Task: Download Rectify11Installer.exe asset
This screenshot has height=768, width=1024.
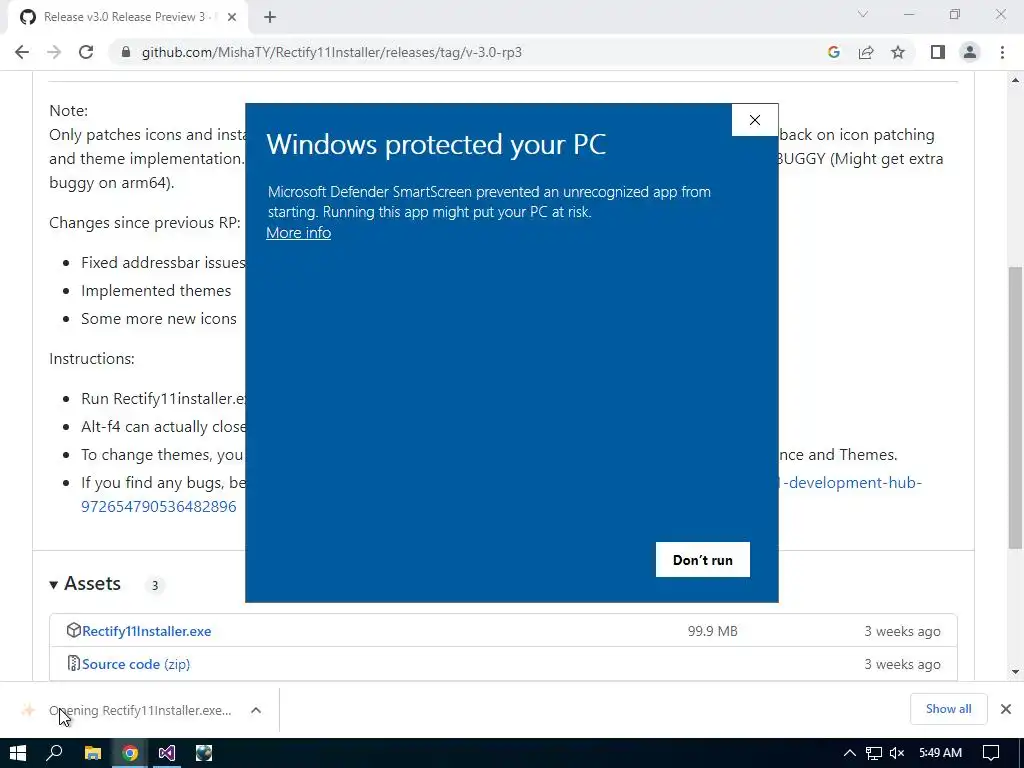Action: pyautogui.click(x=146, y=632)
